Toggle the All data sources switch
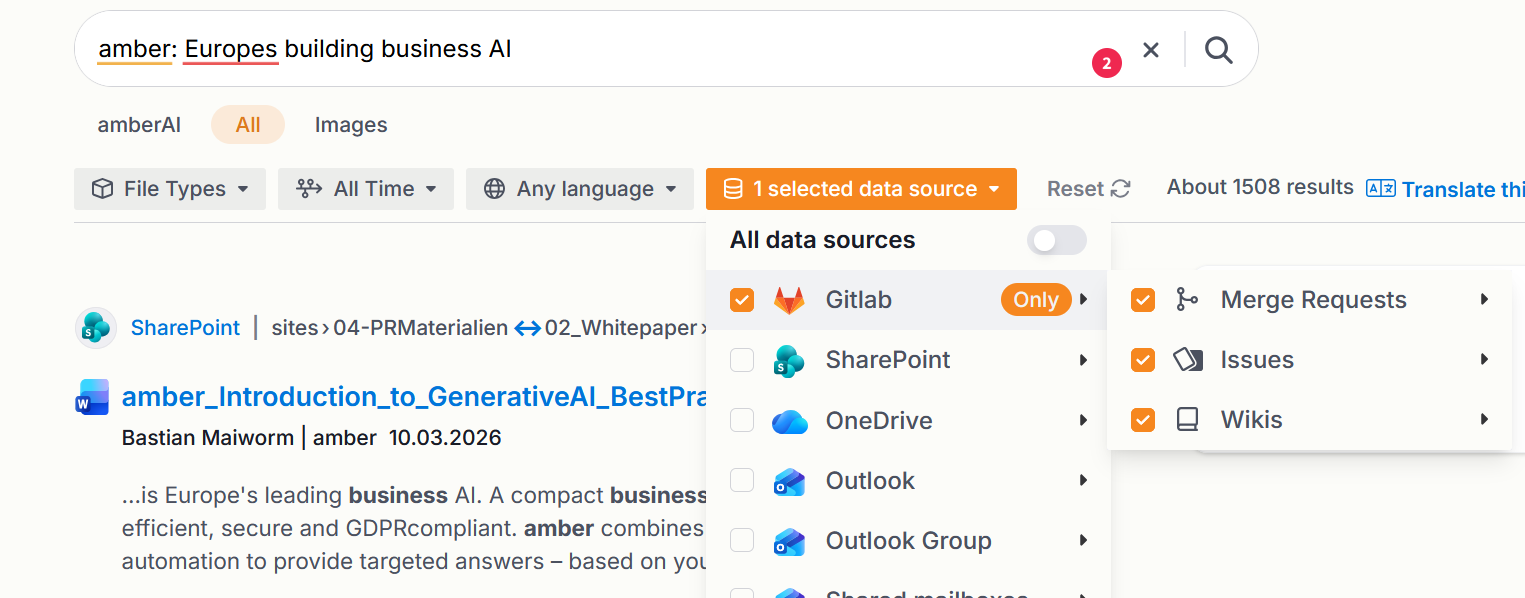 [x=1056, y=240]
